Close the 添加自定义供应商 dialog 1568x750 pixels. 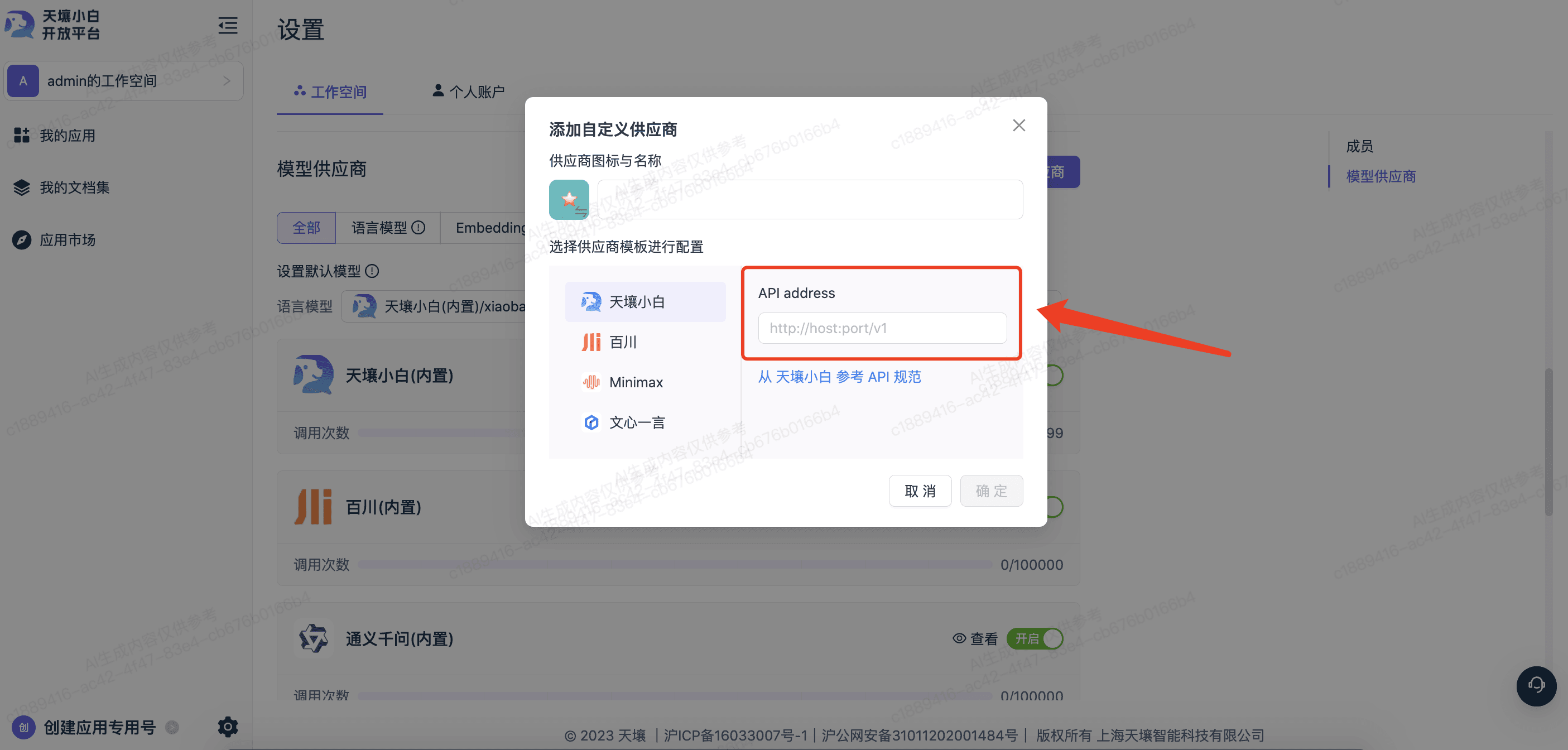(1018, 126)
